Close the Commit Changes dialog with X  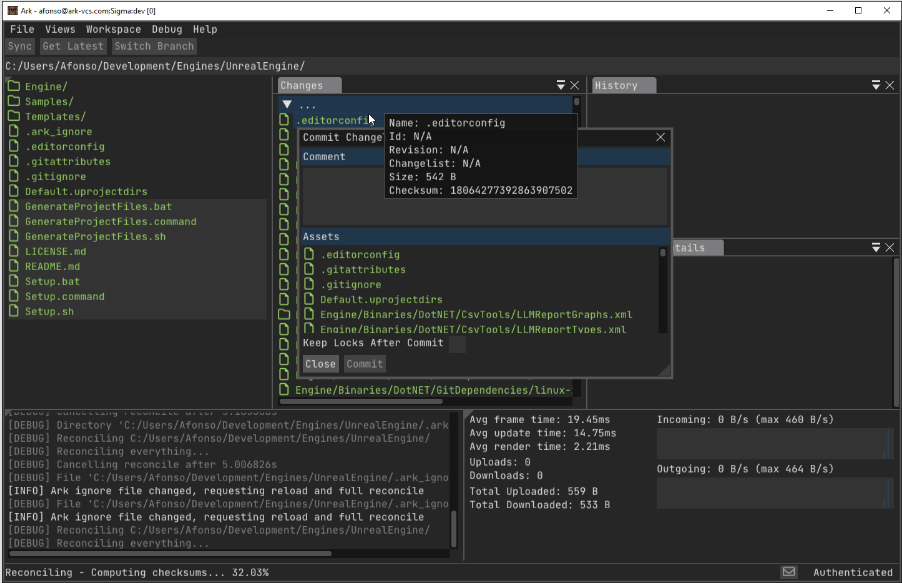click(660, 137)
